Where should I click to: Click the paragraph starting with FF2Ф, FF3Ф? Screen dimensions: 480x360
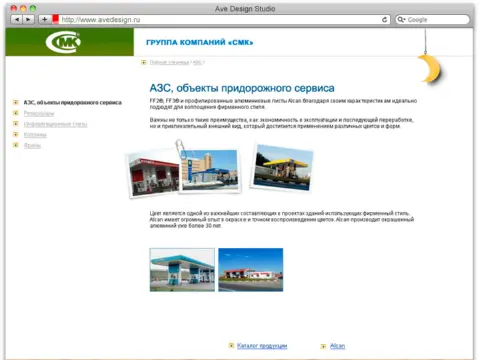[x=283, y=104]
